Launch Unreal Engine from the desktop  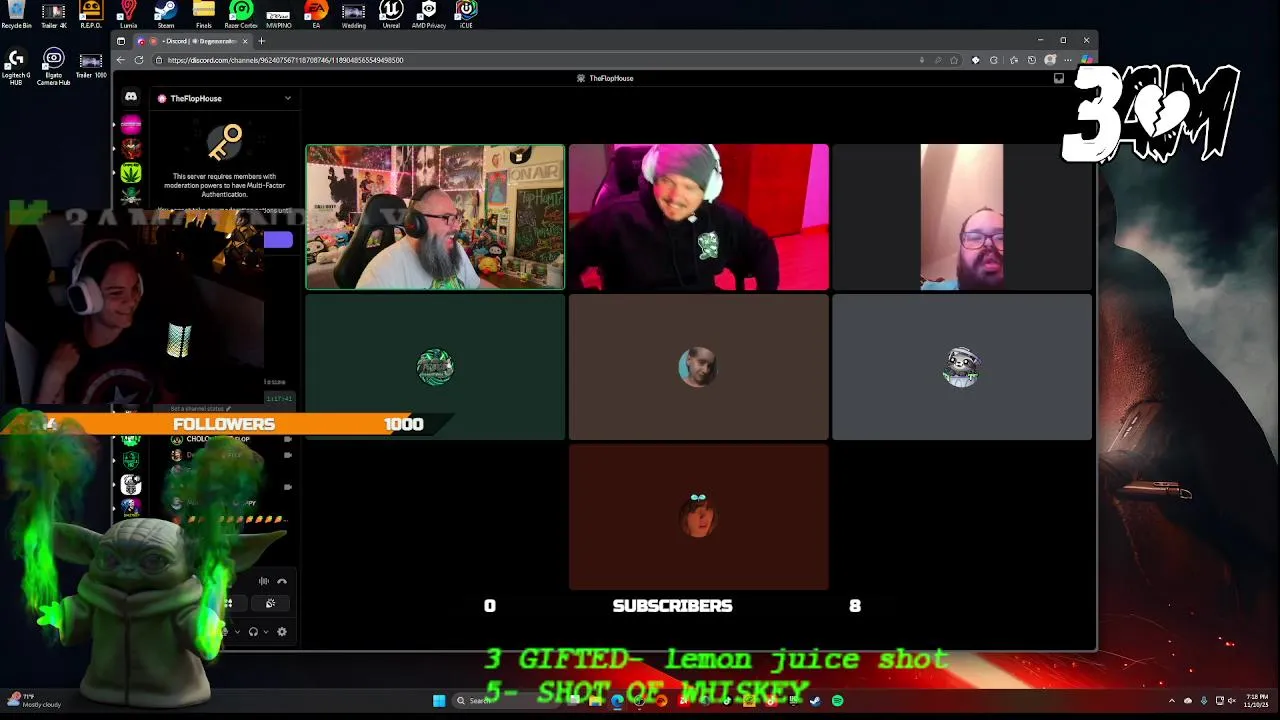pyautogui.click(x=391, y=14)
